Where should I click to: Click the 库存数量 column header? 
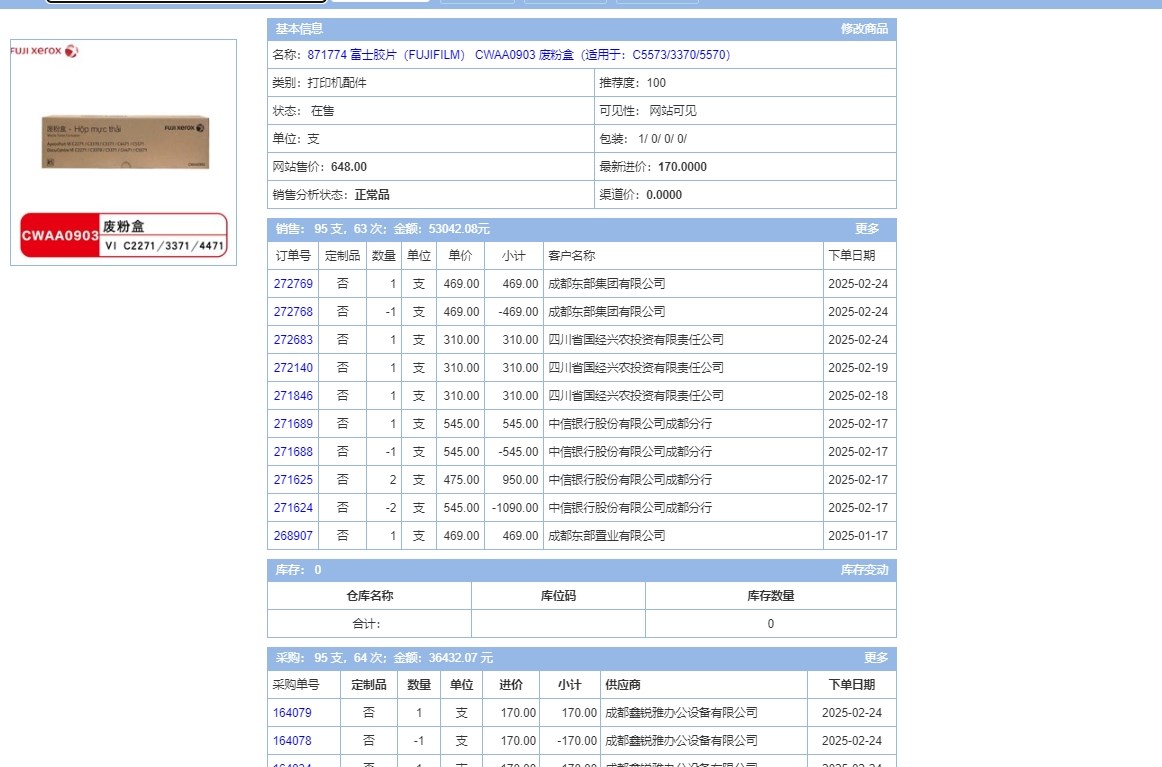[x=771, y=596]
